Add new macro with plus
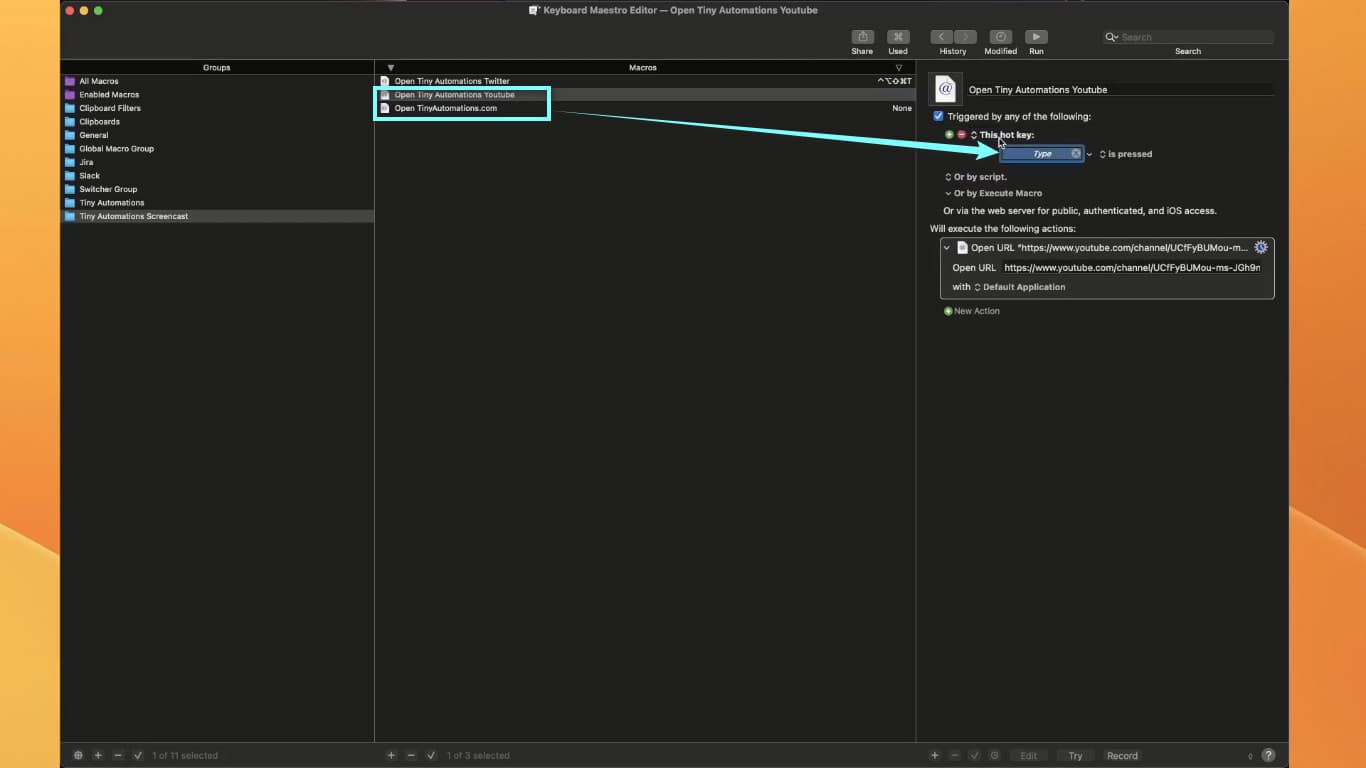The image size is (1366, 768). click(x=391, y=755)
